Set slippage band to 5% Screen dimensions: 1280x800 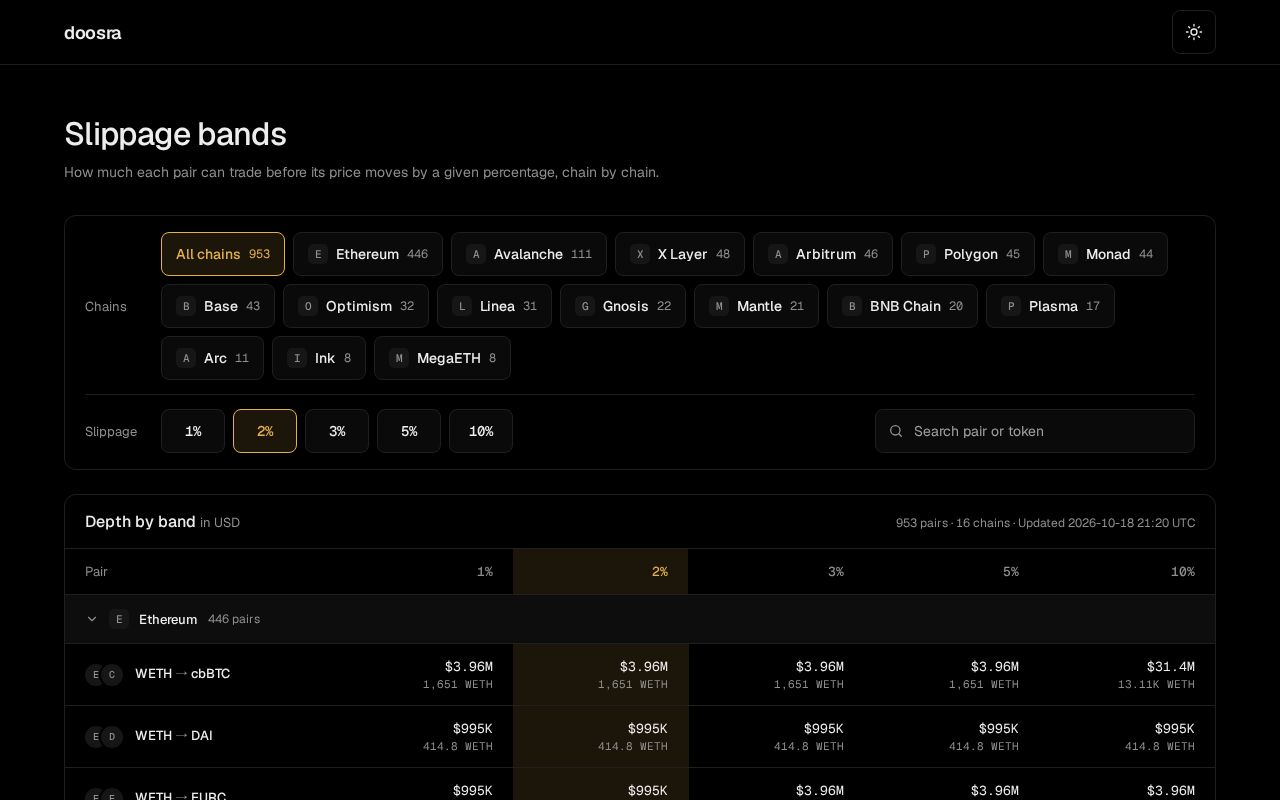[x=409, y=431]
